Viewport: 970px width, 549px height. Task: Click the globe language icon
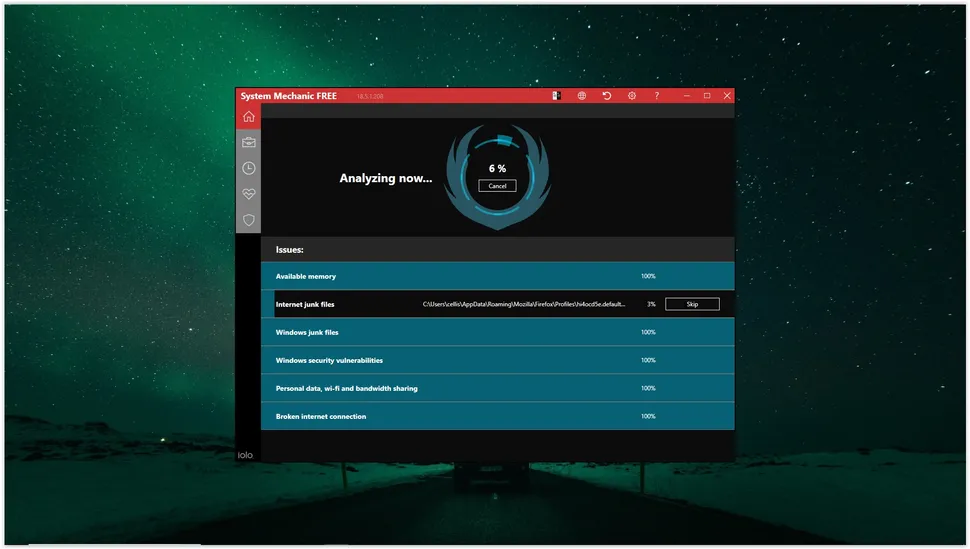(x=581, y=96)
